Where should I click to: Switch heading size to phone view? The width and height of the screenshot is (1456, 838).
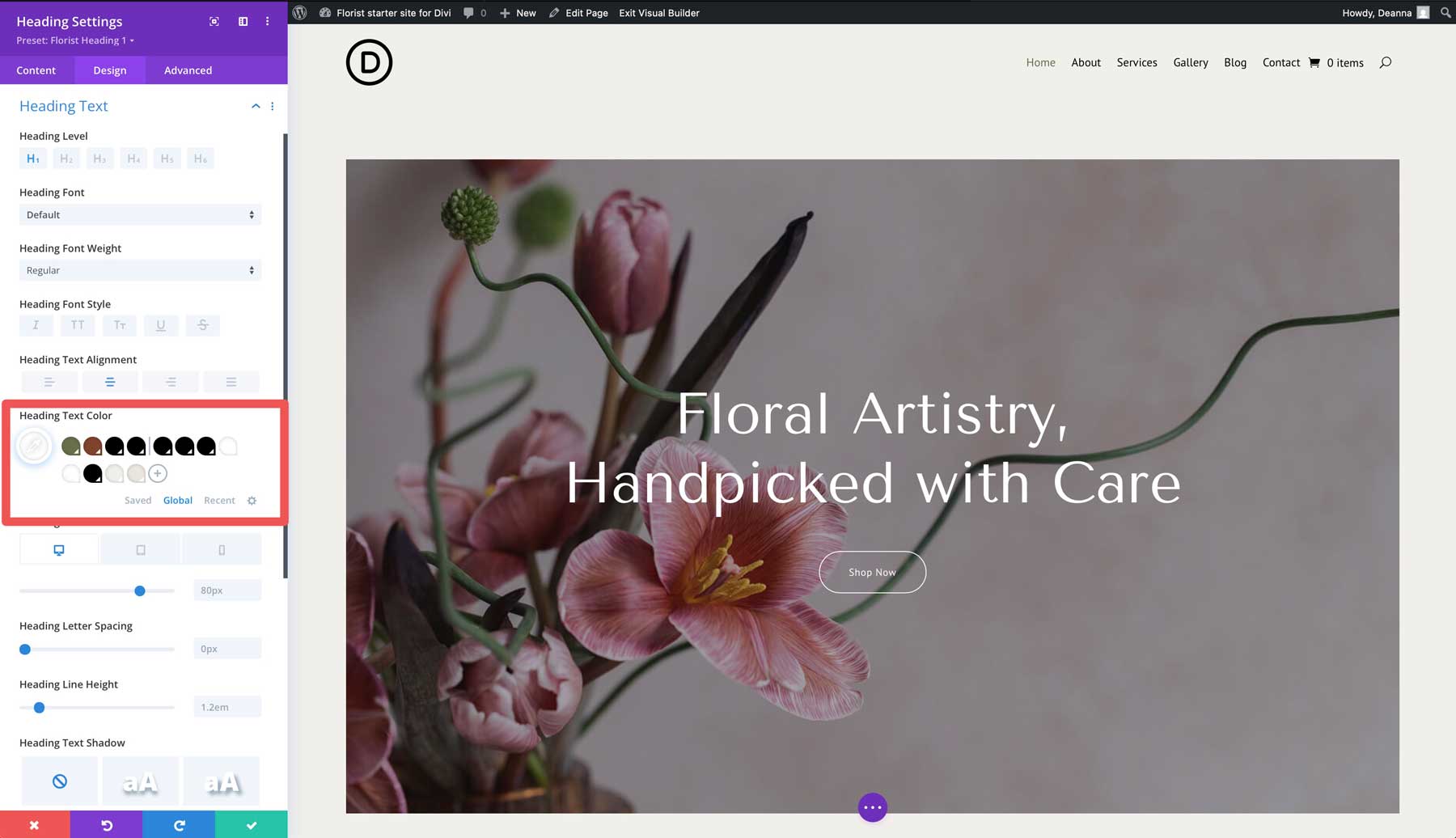[x=221, y=548]
